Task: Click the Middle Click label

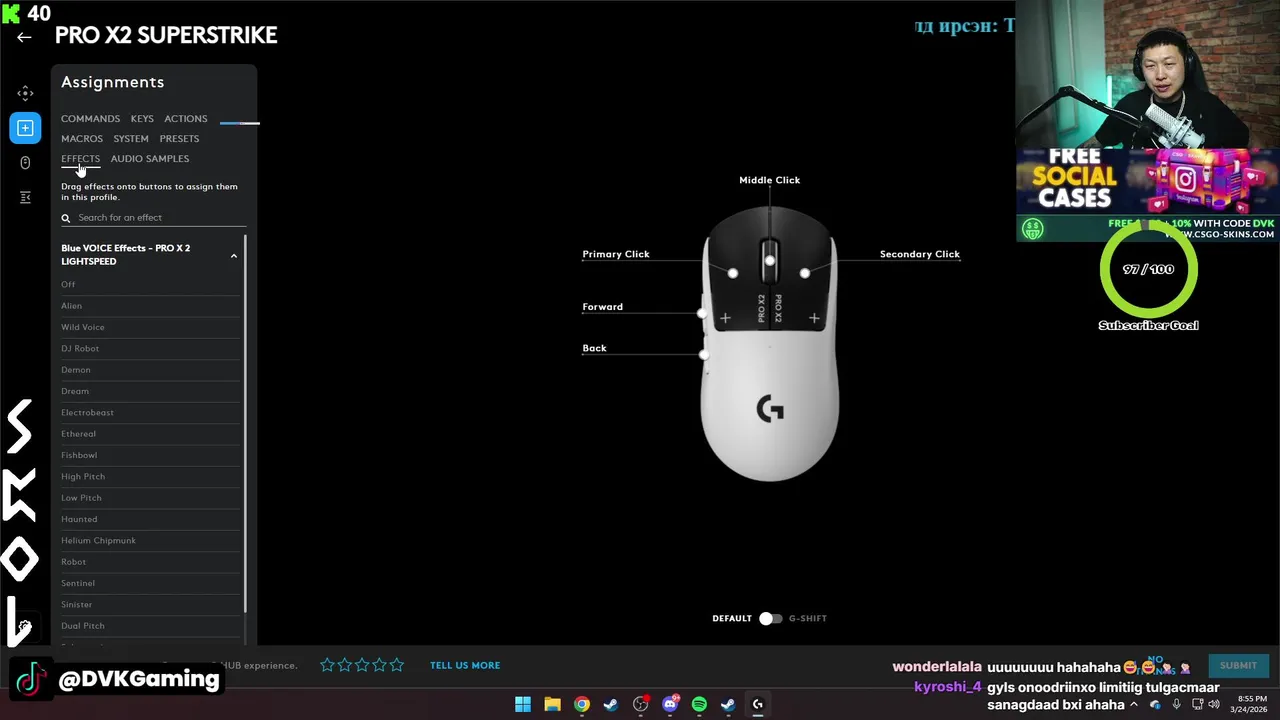Action: pos(769,180)
